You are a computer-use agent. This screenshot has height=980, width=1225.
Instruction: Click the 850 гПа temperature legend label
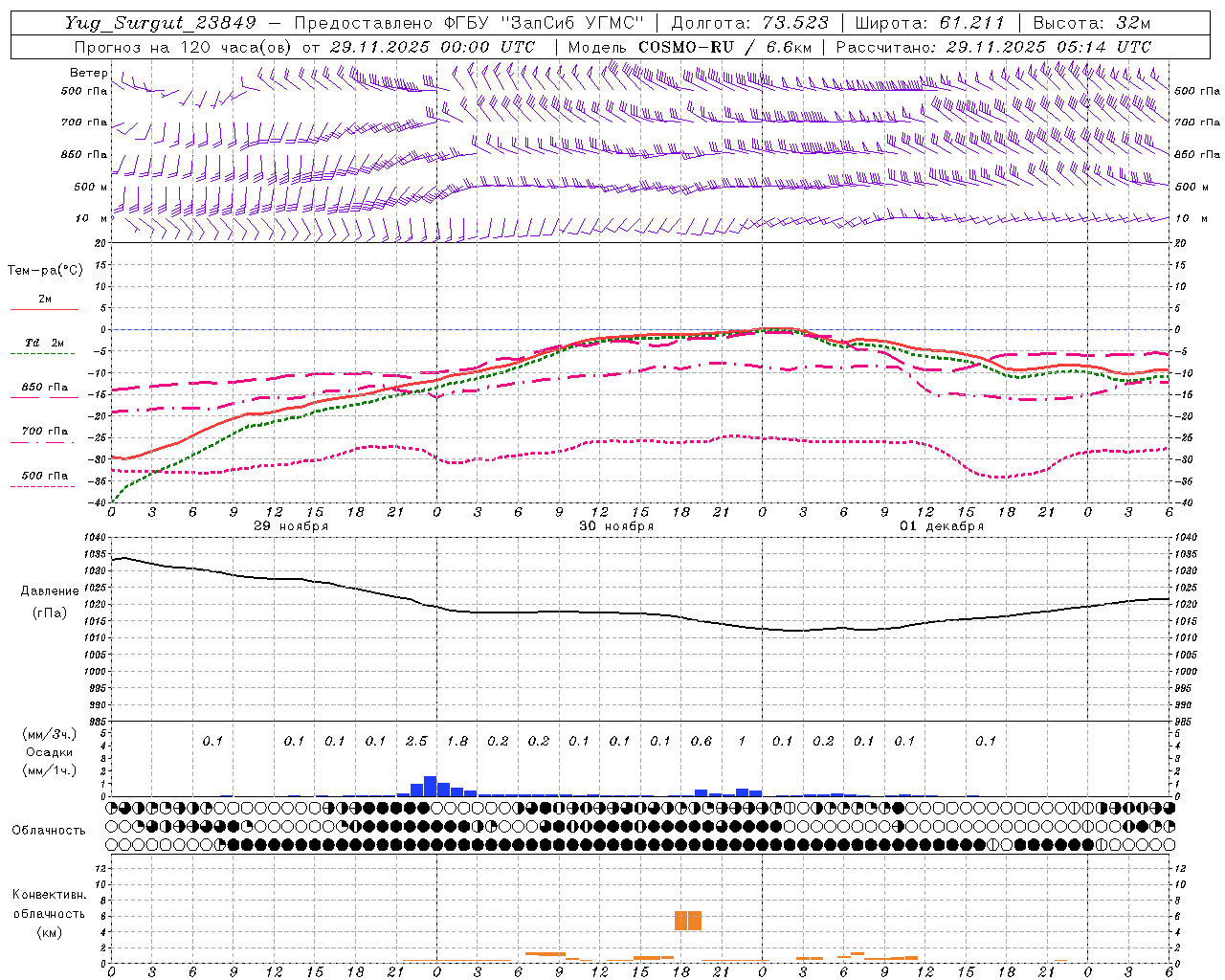pos(45,388)
